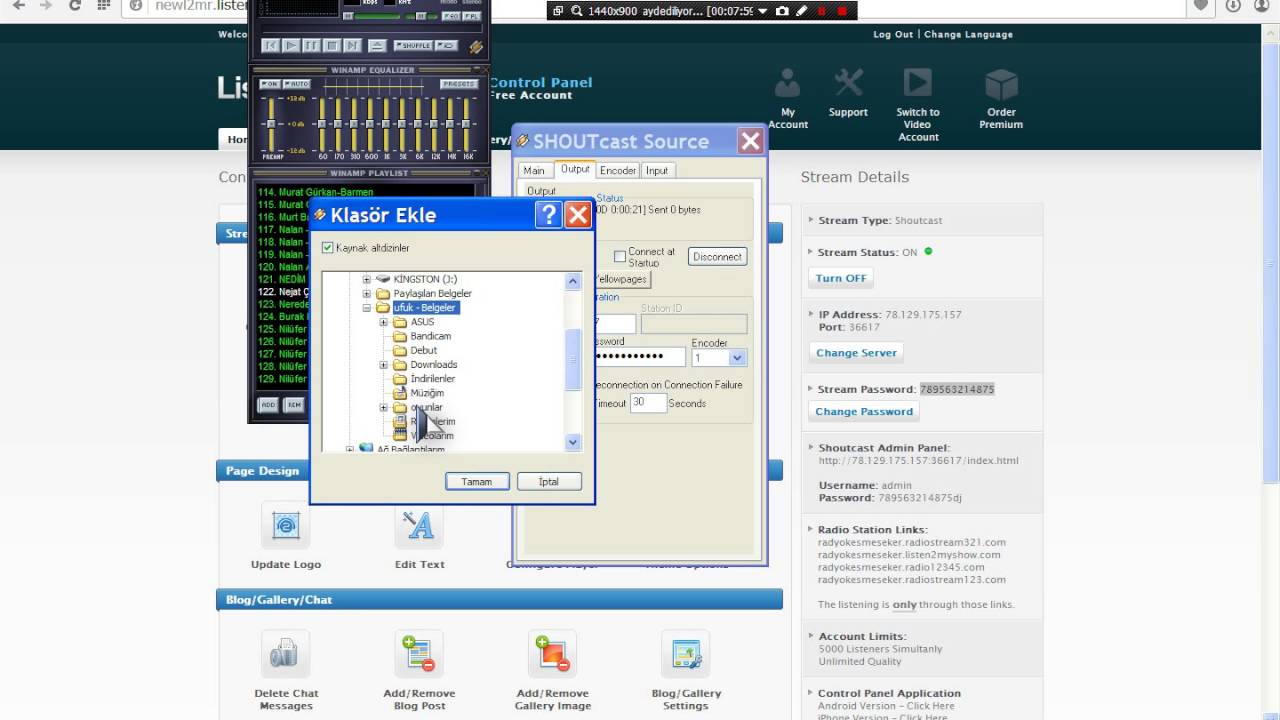Switch to the Input tab in SHOUTcast Source
Screen dimensions: 1280x720
(657, 171)
